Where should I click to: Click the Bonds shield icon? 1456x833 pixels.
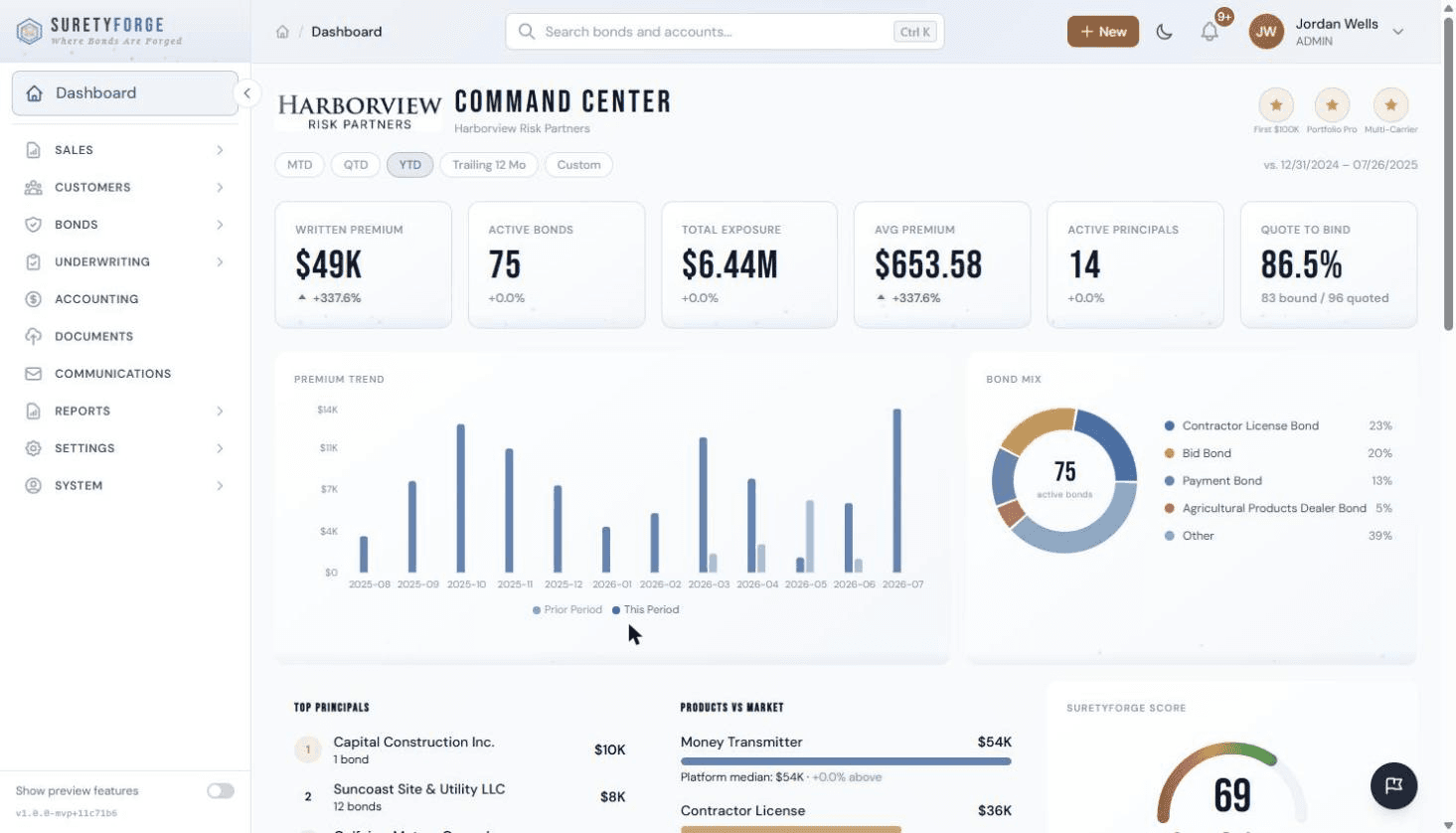(x=34, y=225)
